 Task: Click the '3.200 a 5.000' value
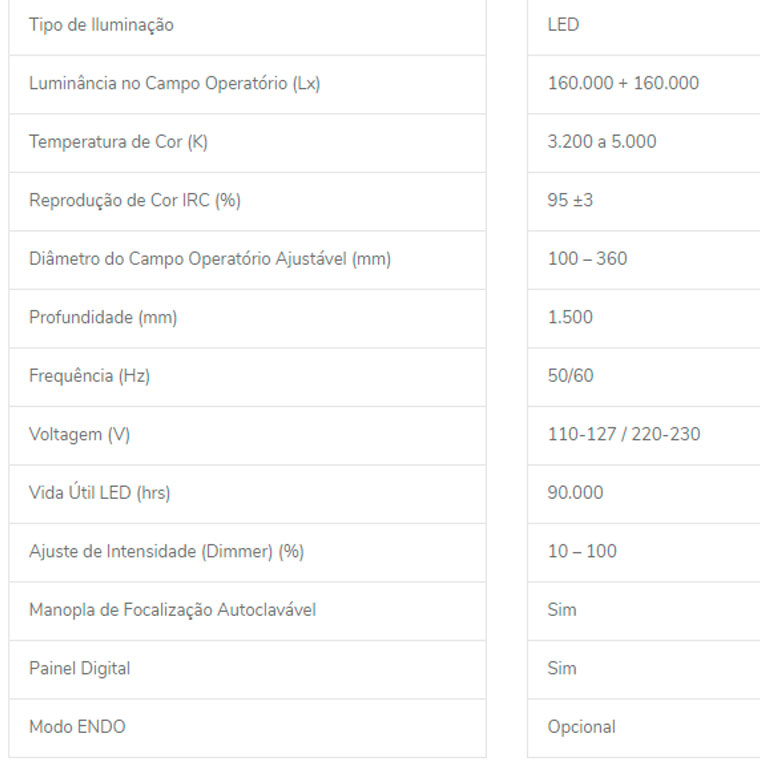pos(602,142)
